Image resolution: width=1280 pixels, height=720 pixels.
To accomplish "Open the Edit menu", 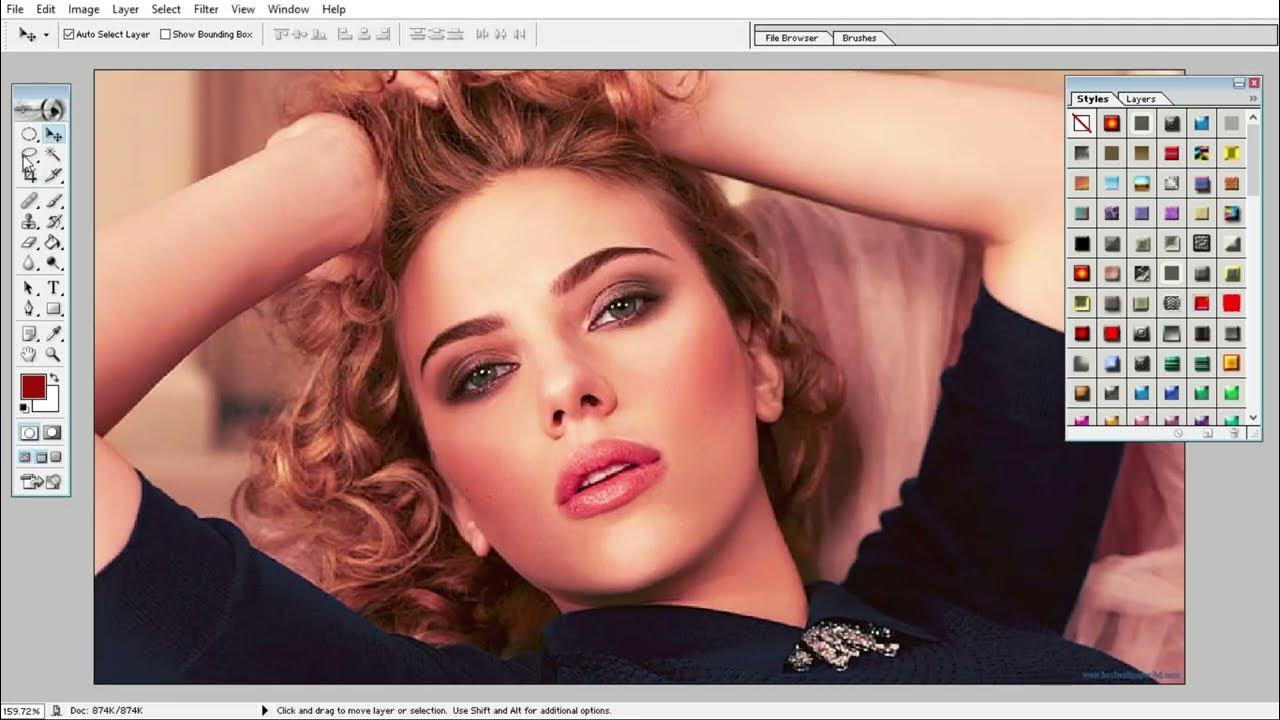I will pyautogui.click(x=46, y=9).
